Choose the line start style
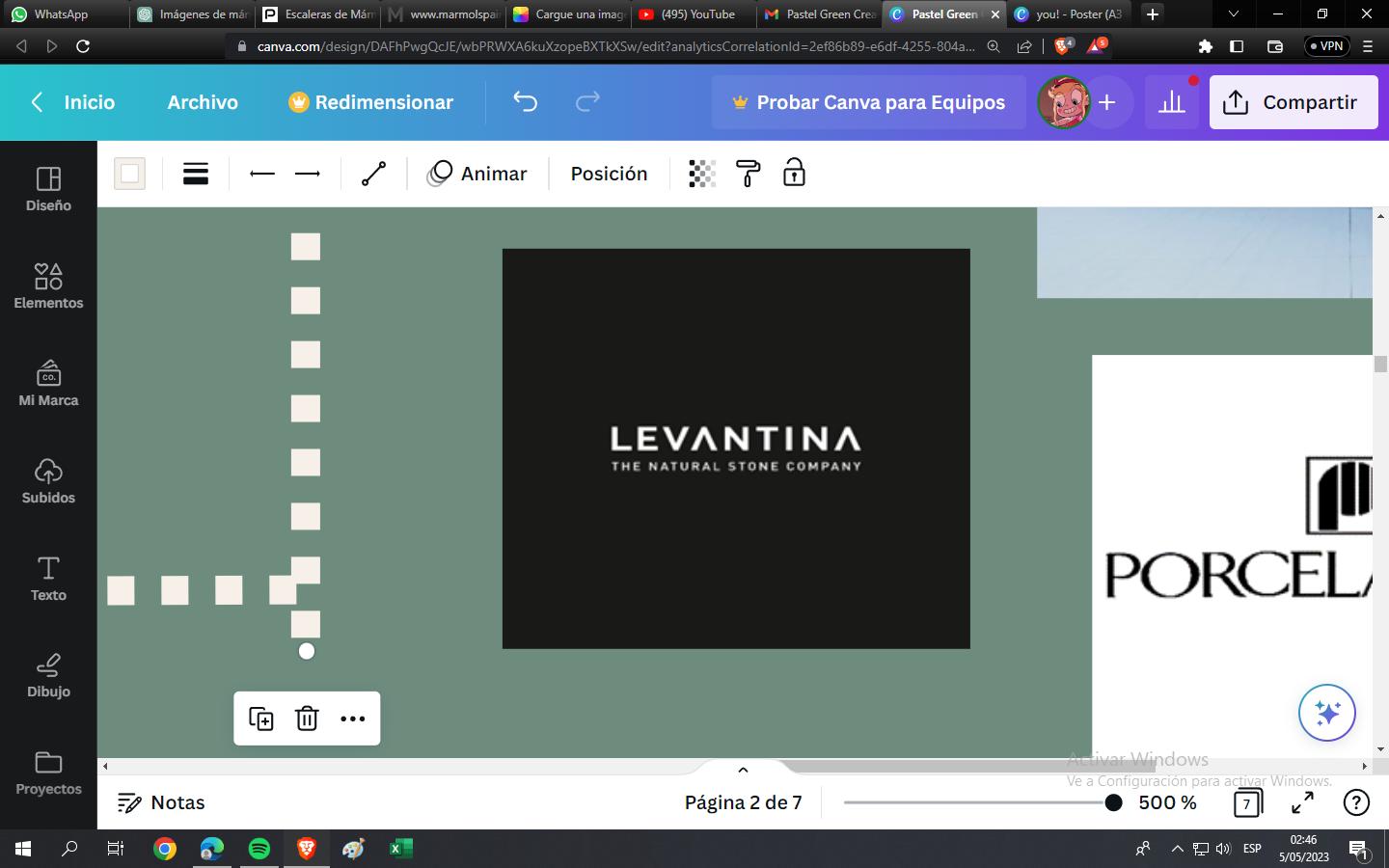 click(x=262, y=174)
